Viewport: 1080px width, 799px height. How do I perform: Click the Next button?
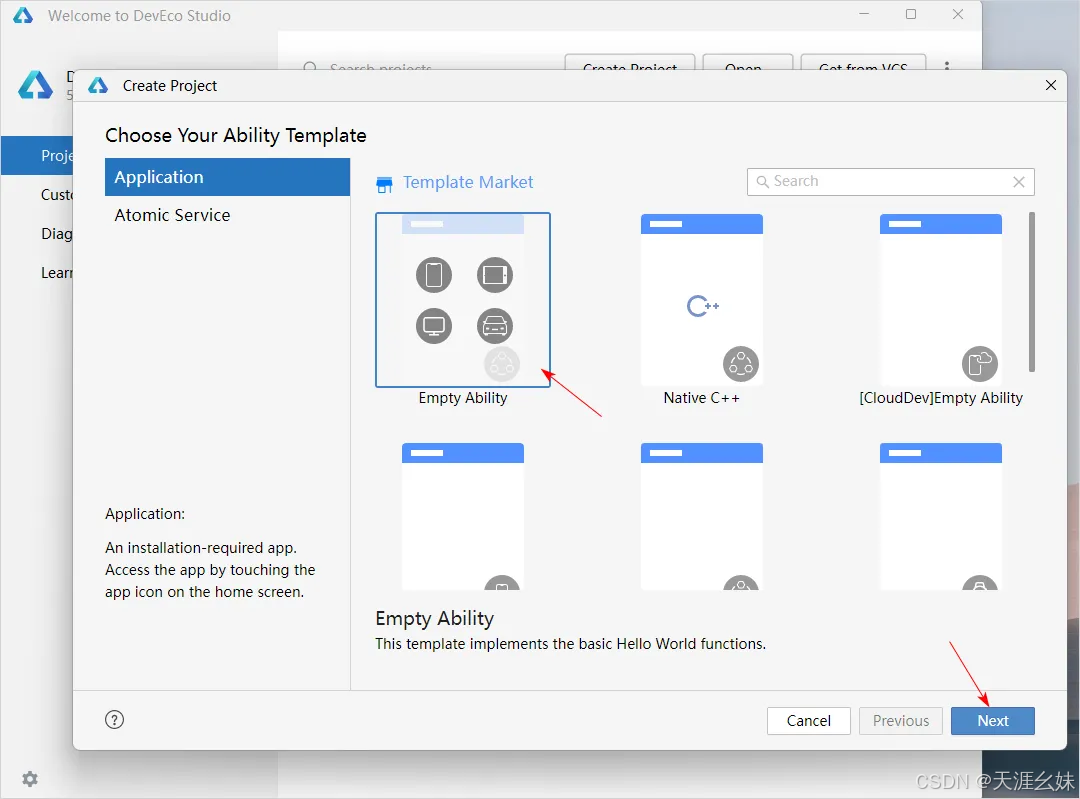coord(993,720)
